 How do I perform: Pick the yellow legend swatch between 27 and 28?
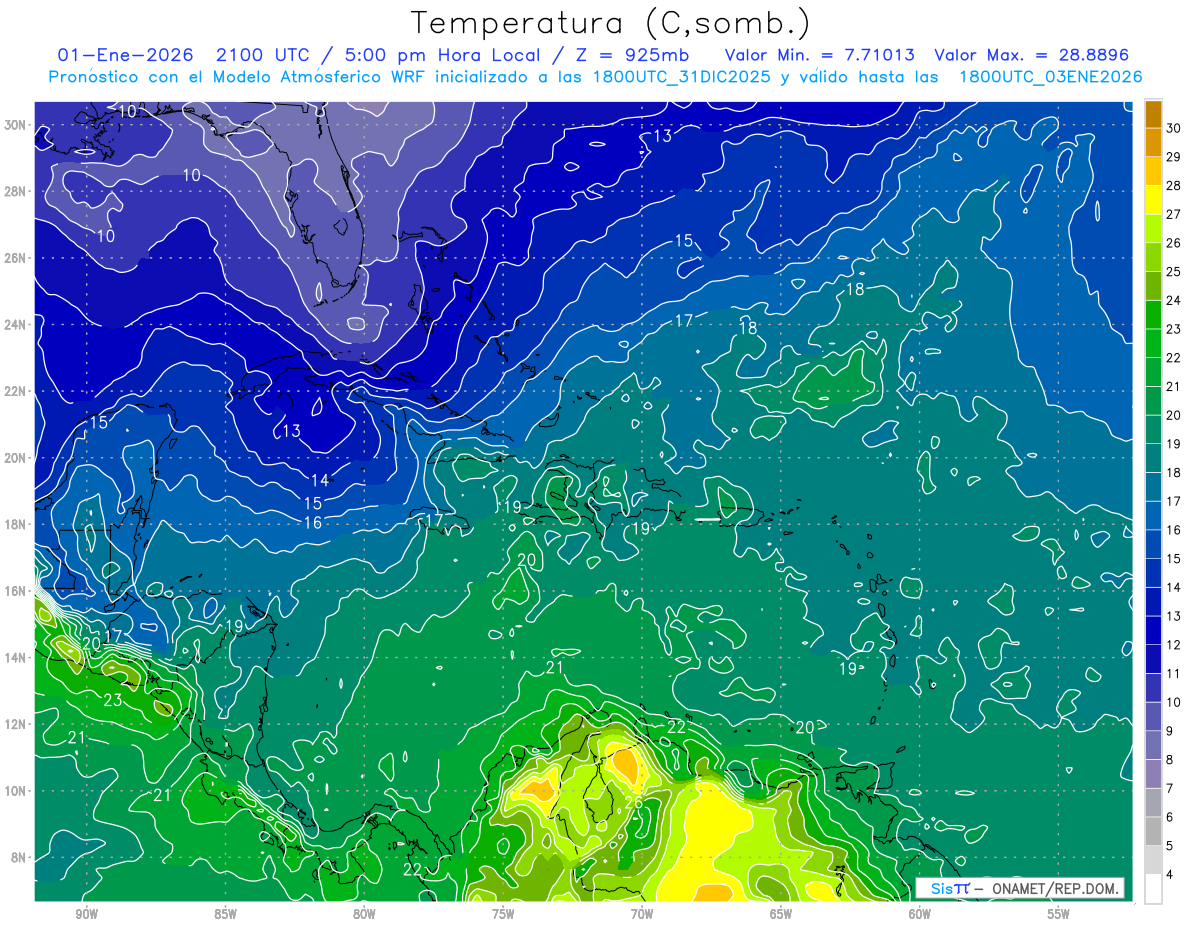click(x=1154, y=200)
